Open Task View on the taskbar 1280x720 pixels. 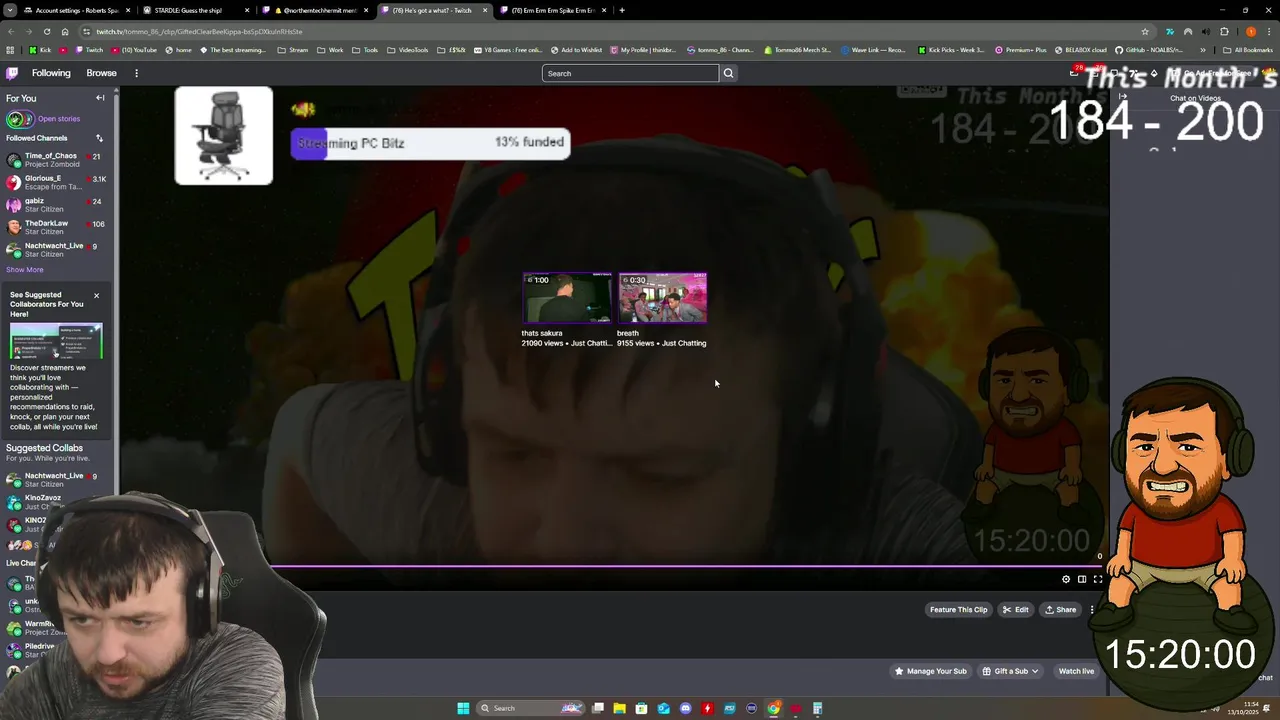coord(598,708)
